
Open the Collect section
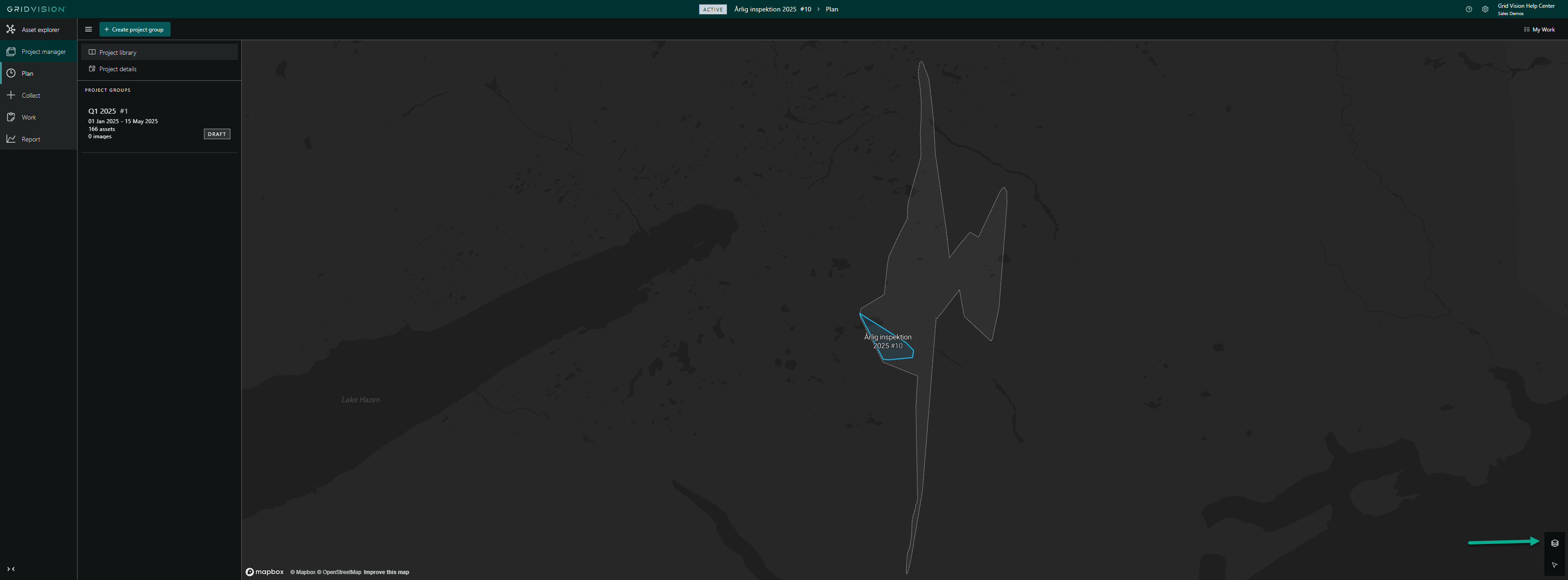pyautogui.click(x=31, y=95)
